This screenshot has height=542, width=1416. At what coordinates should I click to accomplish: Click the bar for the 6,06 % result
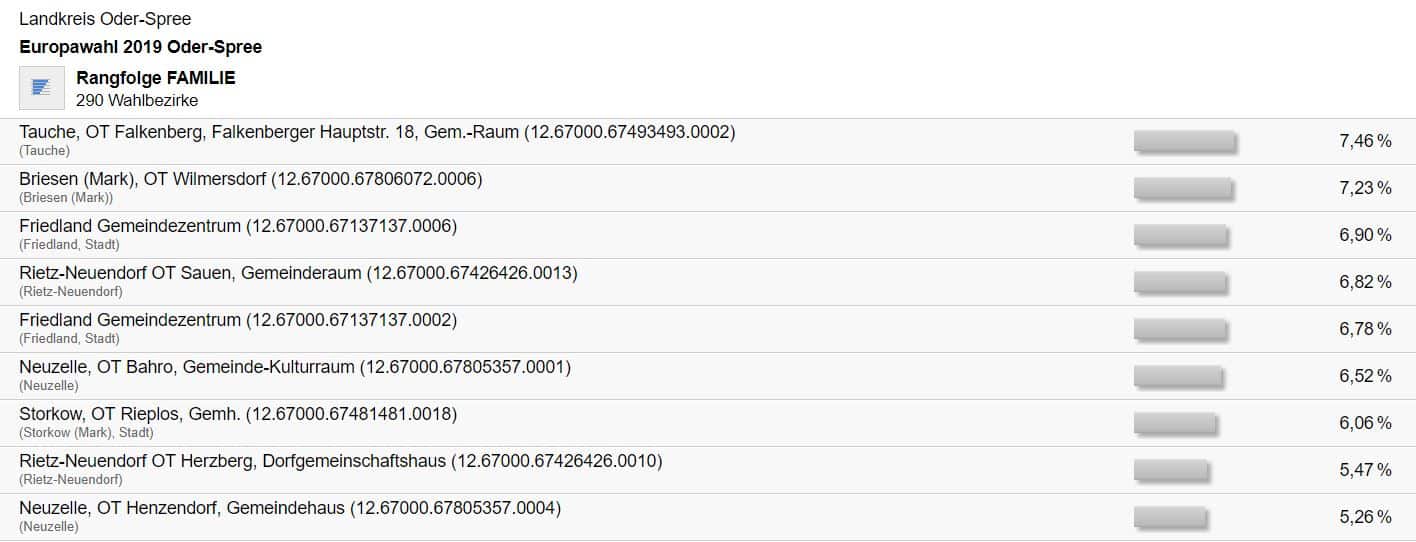click(x=1175, y=424)
